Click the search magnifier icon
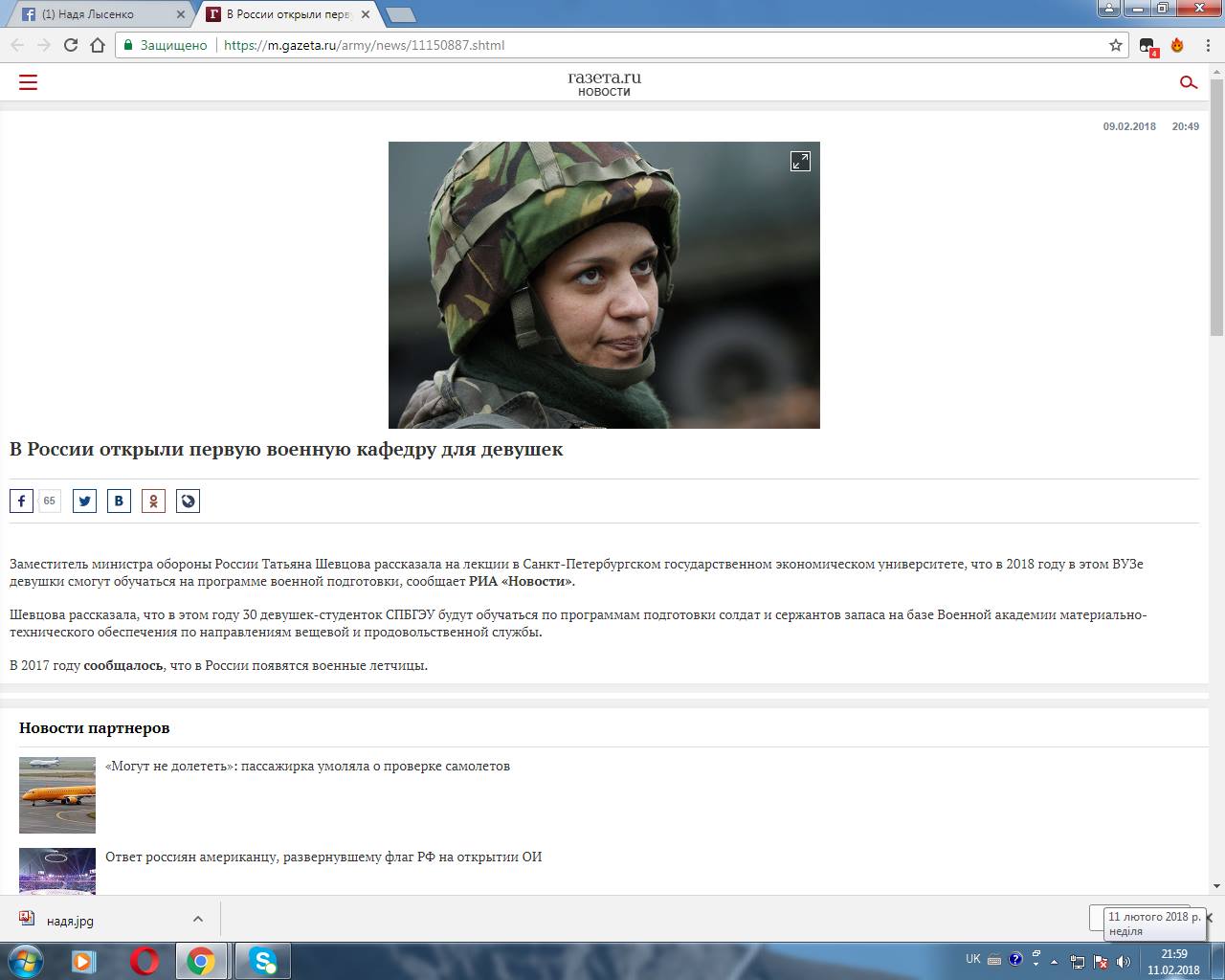1225x980 pixels. click(1188, 82)
